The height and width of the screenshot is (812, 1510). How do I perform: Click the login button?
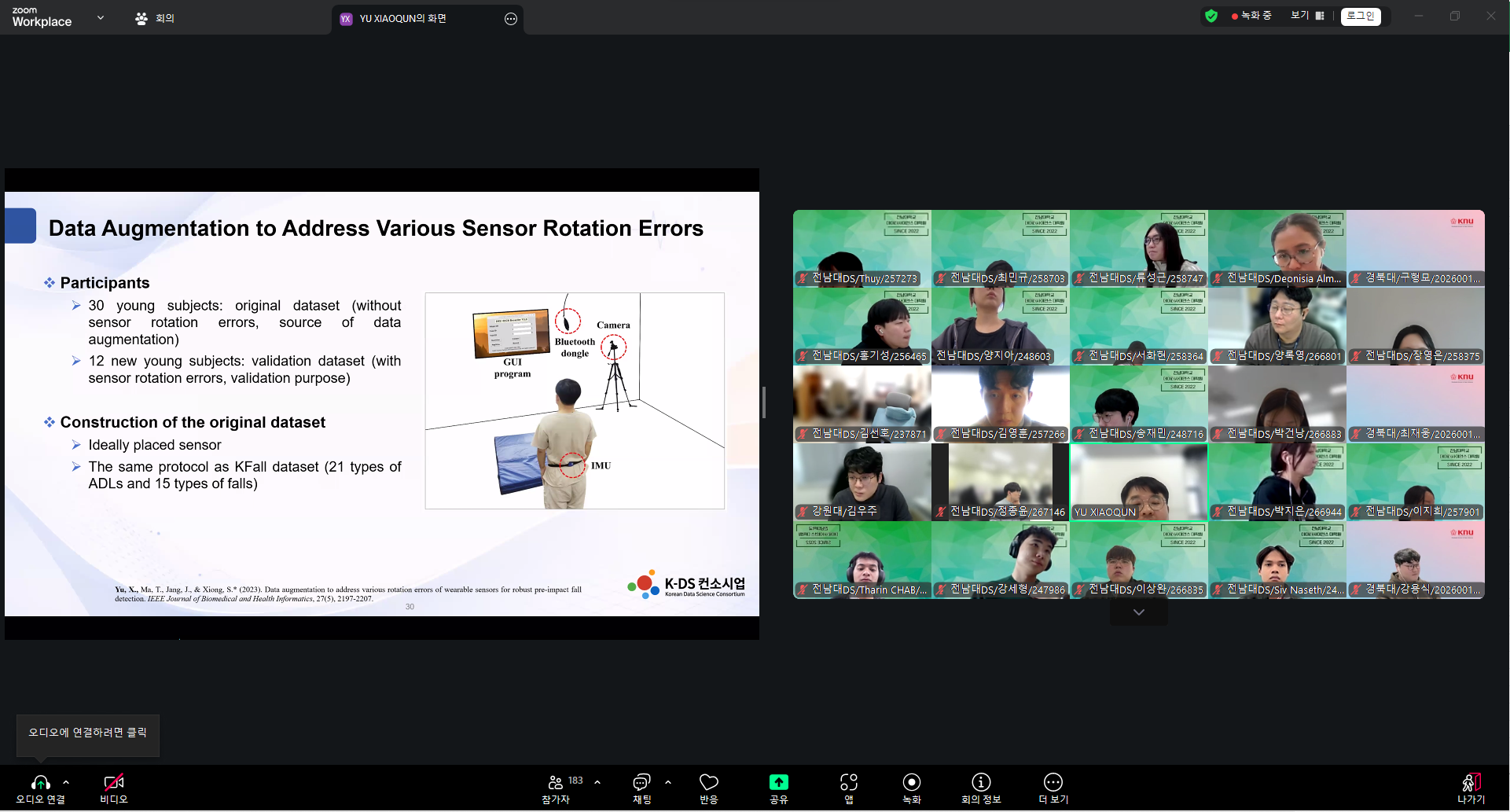pos(1361,16)
